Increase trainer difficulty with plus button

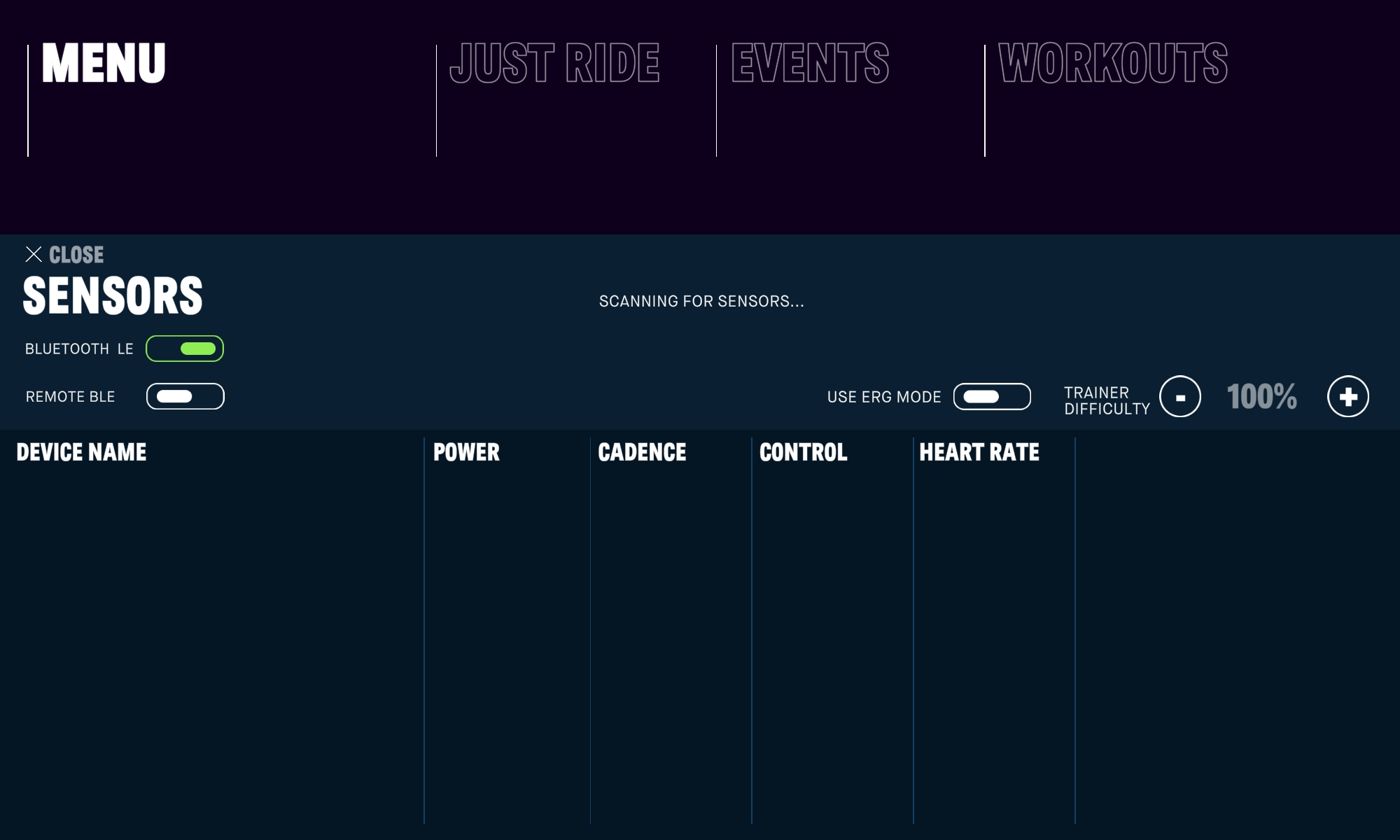(x=1348, y=397)
